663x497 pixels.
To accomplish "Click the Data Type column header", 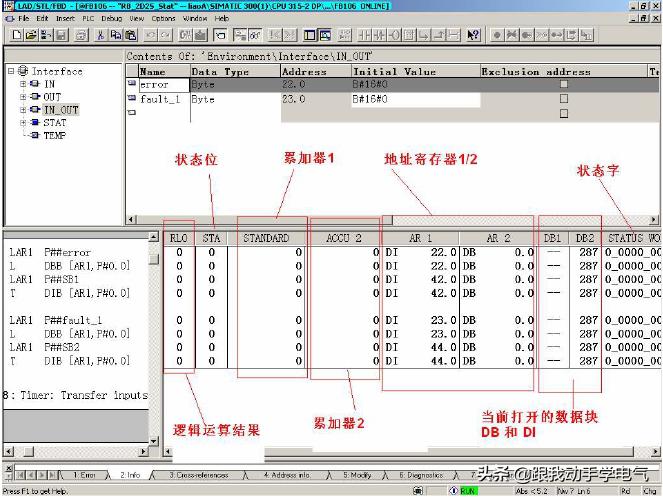I will click(x=235, y=71).
